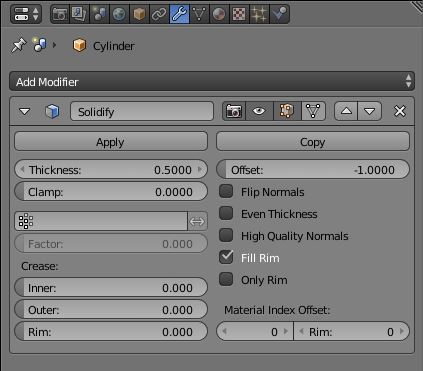Move Solidify modifier up in stack
Image resolution: width=423 pixels, height=371 pixels.
[x=346, y=111]
